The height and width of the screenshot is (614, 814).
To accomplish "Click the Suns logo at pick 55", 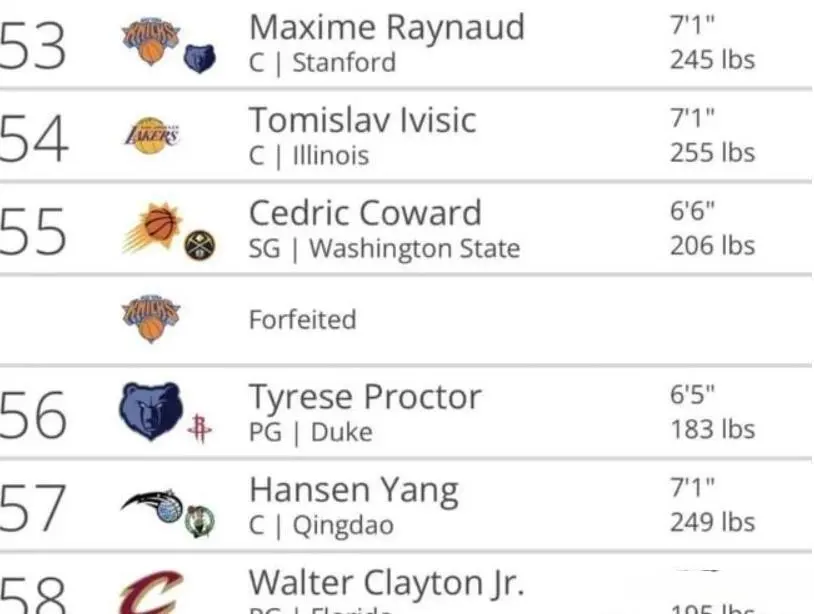I will [153, 228].
